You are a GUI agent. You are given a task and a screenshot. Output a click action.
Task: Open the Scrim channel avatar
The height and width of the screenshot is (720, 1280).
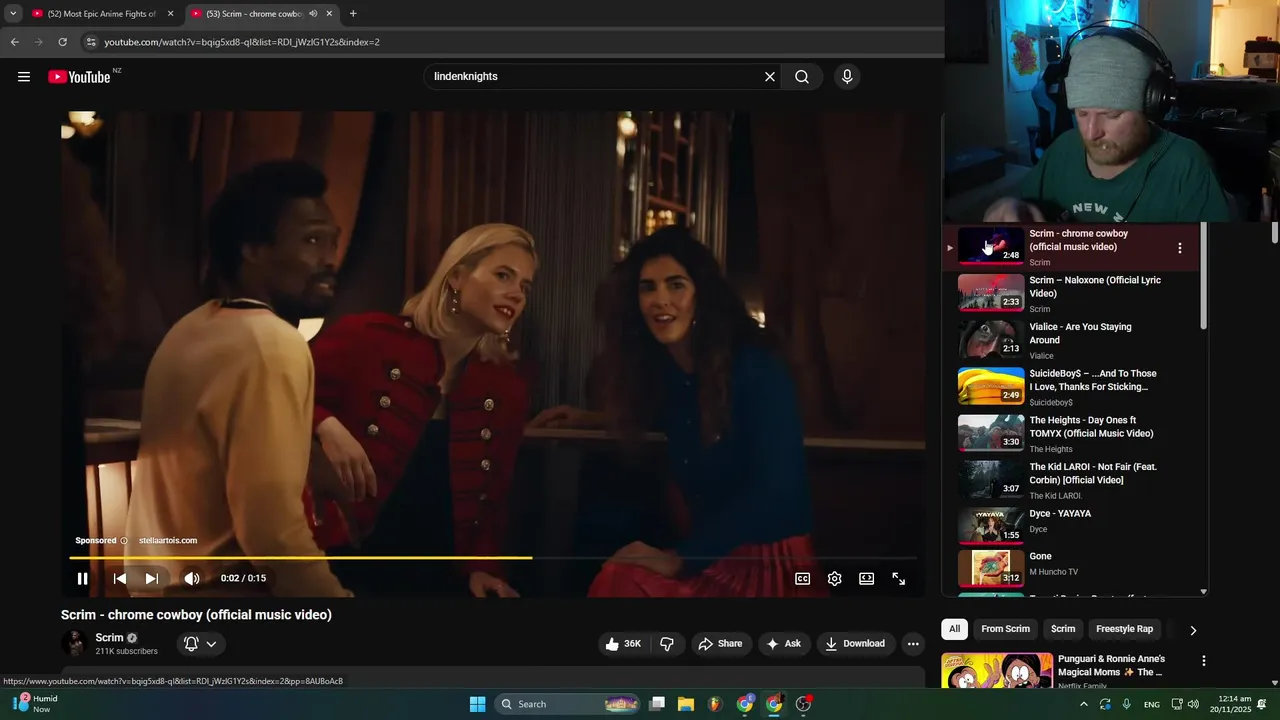74,644
